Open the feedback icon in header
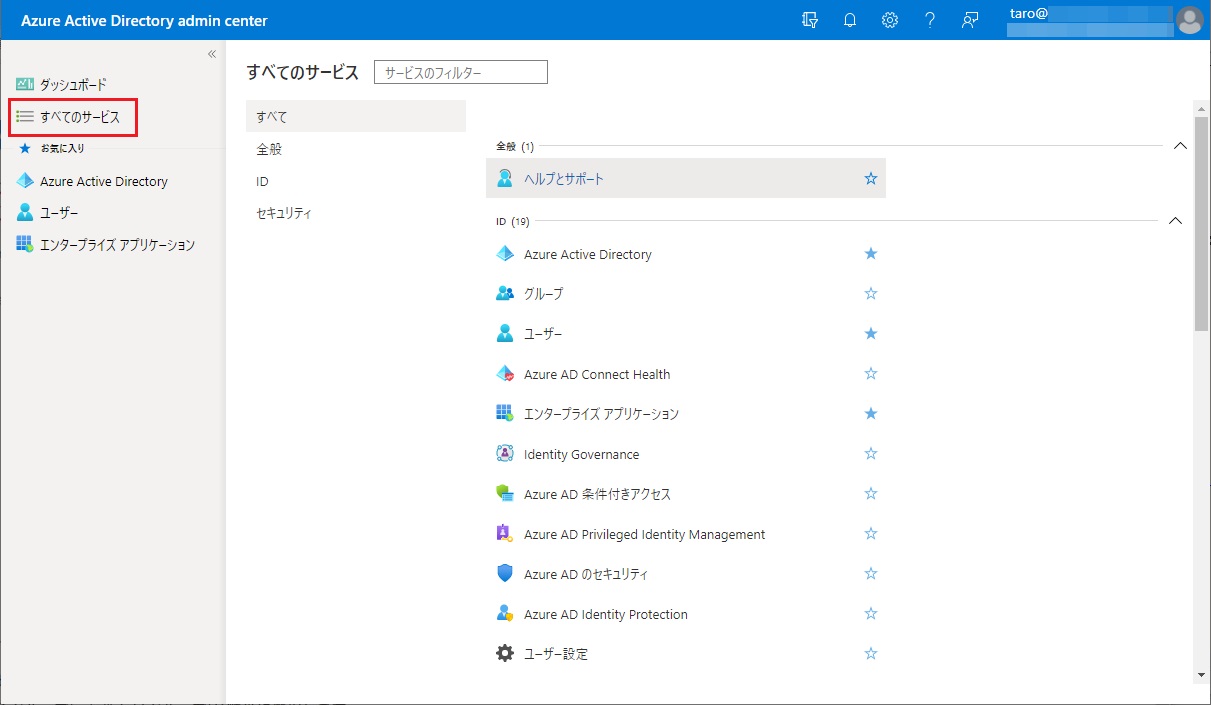Viewport: 1211px width, 707px height. tap(969, 20)
